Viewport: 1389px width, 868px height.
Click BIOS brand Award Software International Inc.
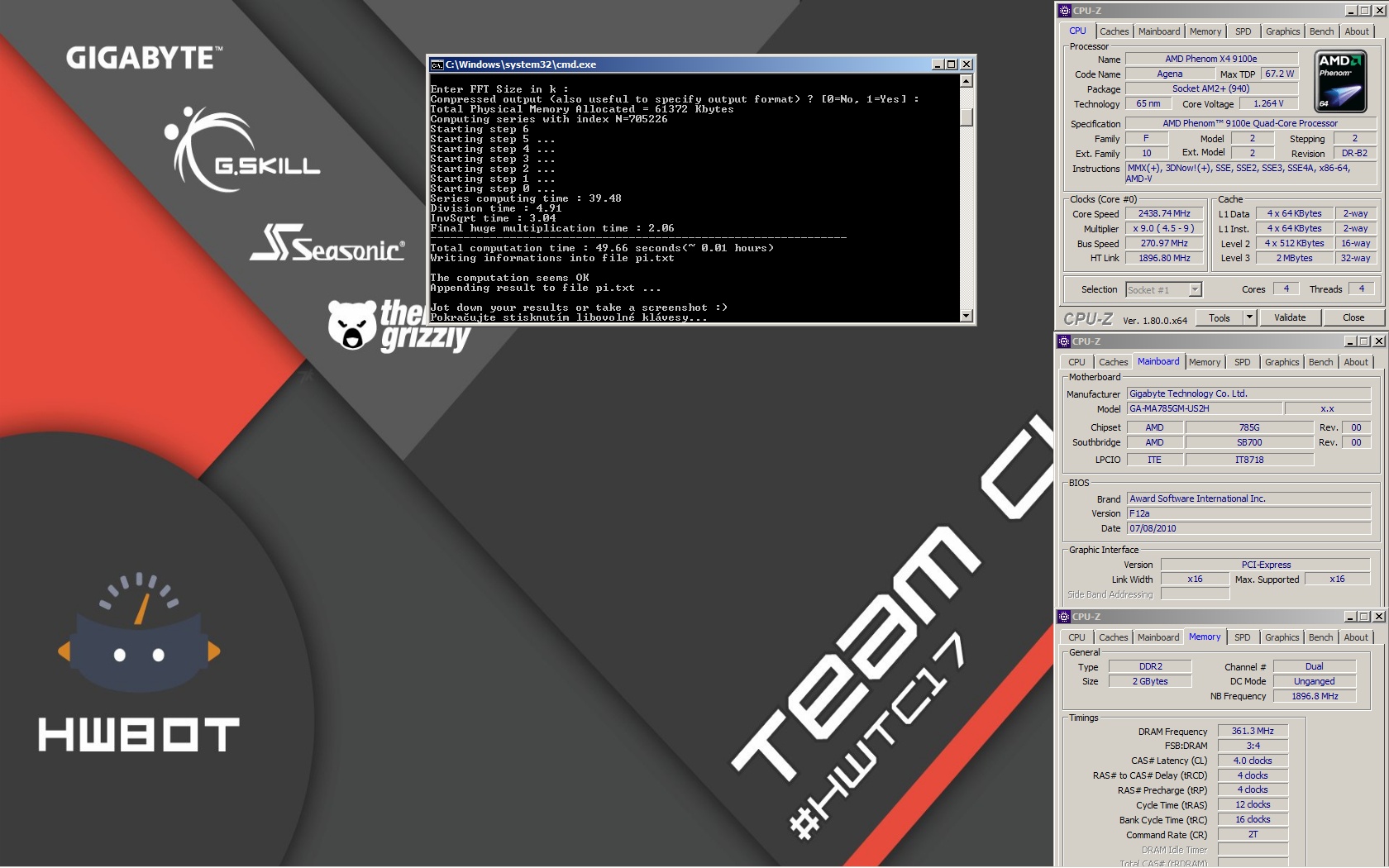1248,498
